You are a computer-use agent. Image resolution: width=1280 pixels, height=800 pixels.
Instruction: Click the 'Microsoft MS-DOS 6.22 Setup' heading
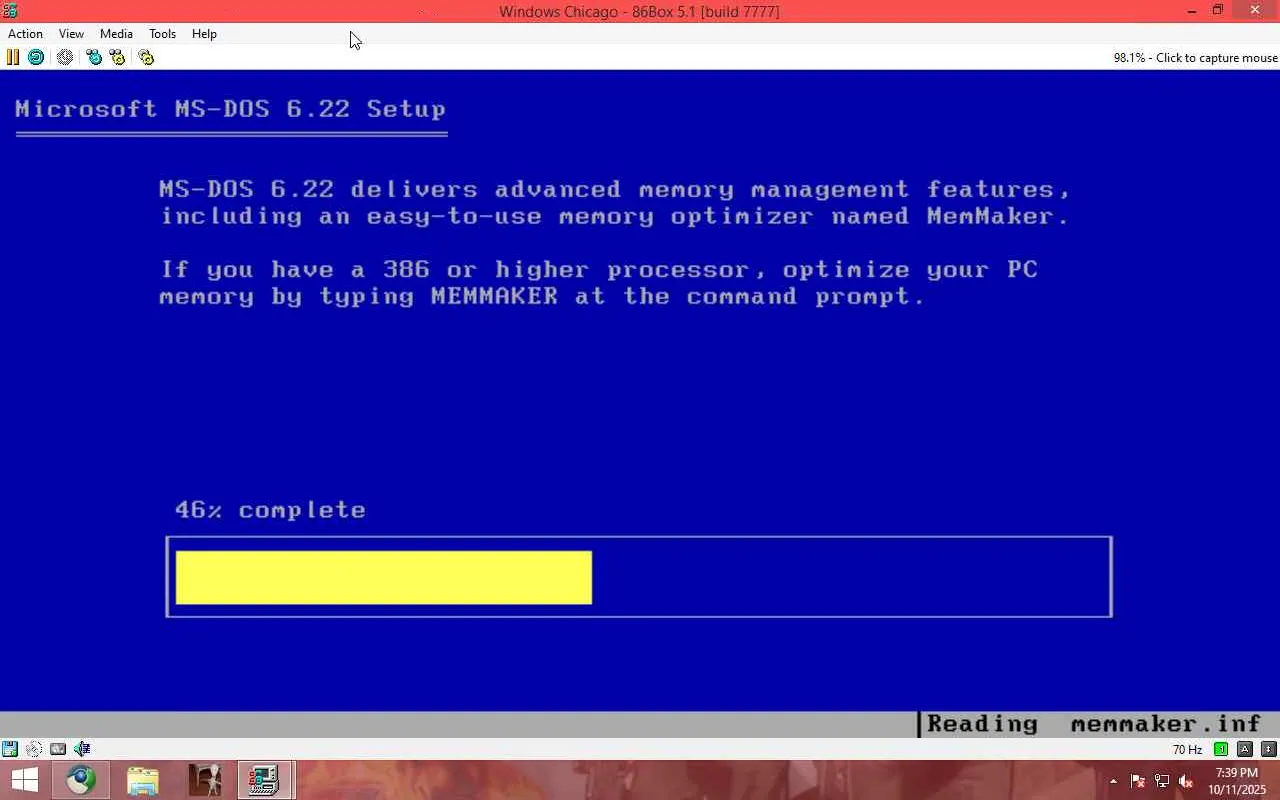click(x=231, y=109)
